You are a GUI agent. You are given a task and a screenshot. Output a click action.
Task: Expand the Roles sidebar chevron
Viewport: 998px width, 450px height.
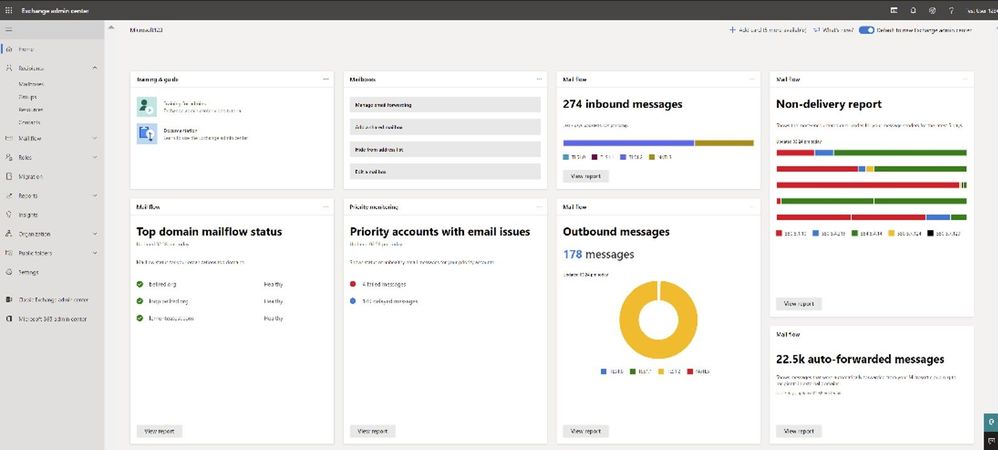95,157
